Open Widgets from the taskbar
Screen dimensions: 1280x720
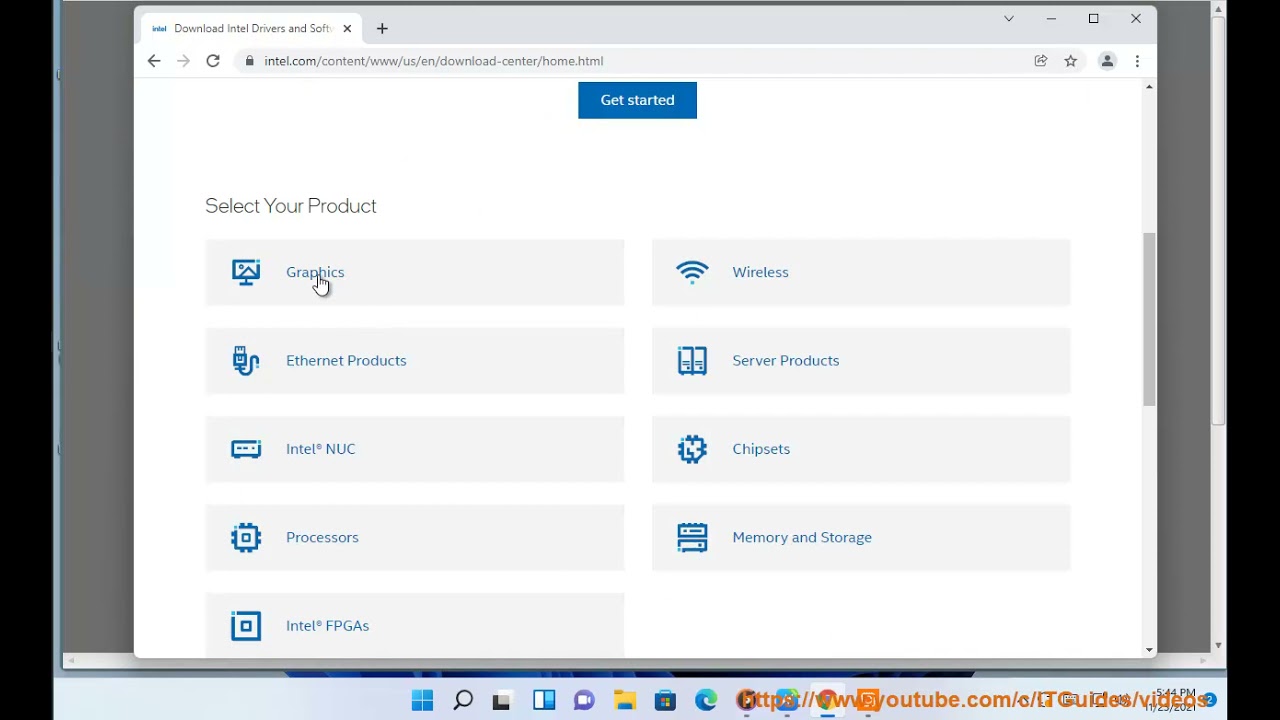(x=544, y=701)
